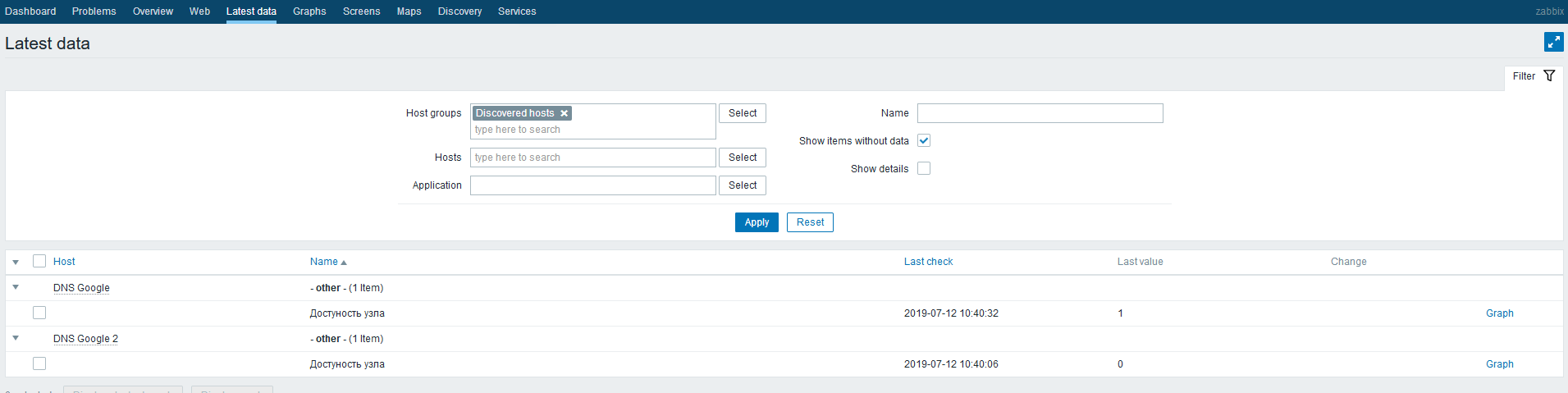The image size is (1568, 393).
Task: Click the Filter funnel icon
Action: point(1549,75)
